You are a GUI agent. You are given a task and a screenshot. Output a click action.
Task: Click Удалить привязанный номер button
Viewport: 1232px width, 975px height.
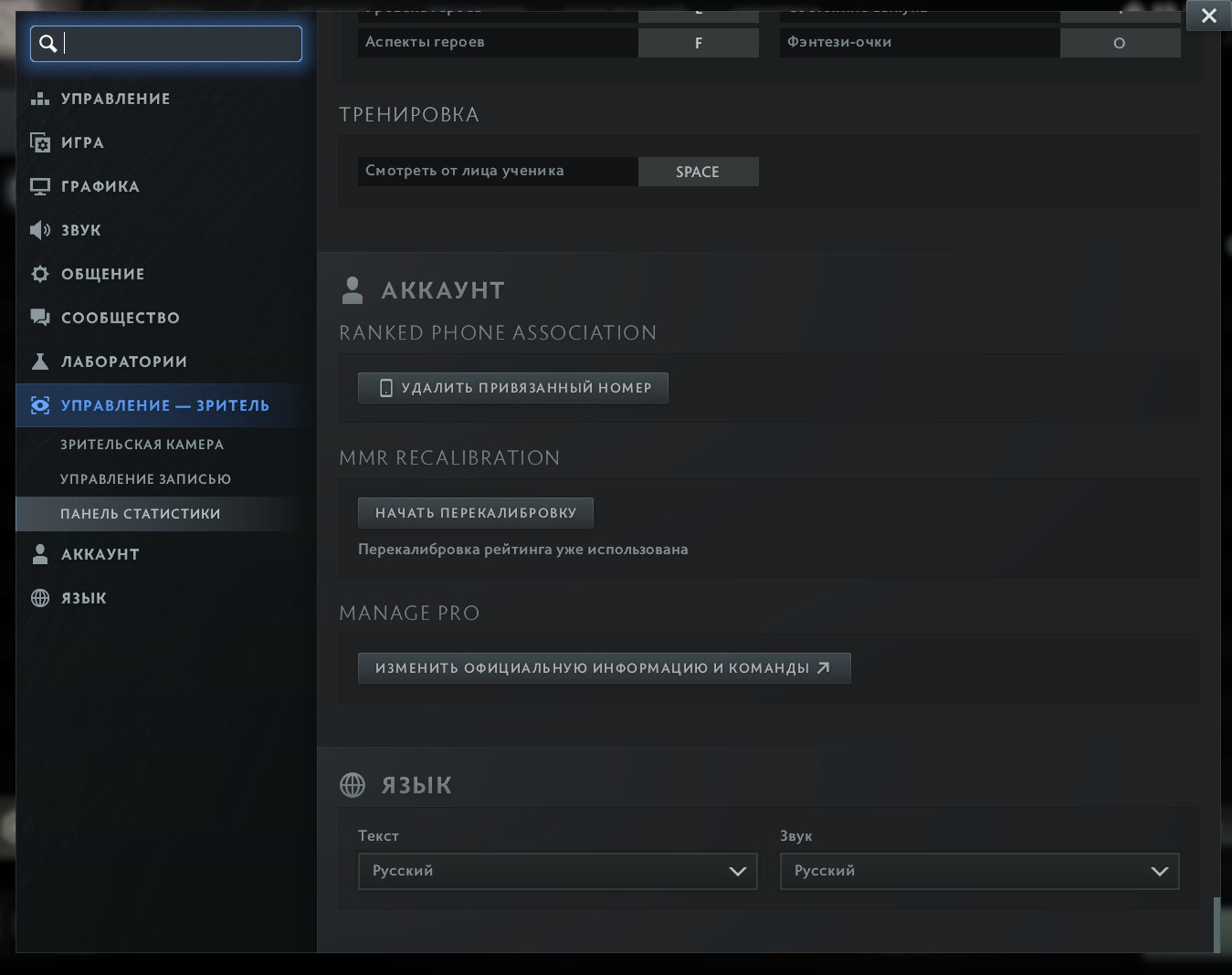click(x=513, y=388)
